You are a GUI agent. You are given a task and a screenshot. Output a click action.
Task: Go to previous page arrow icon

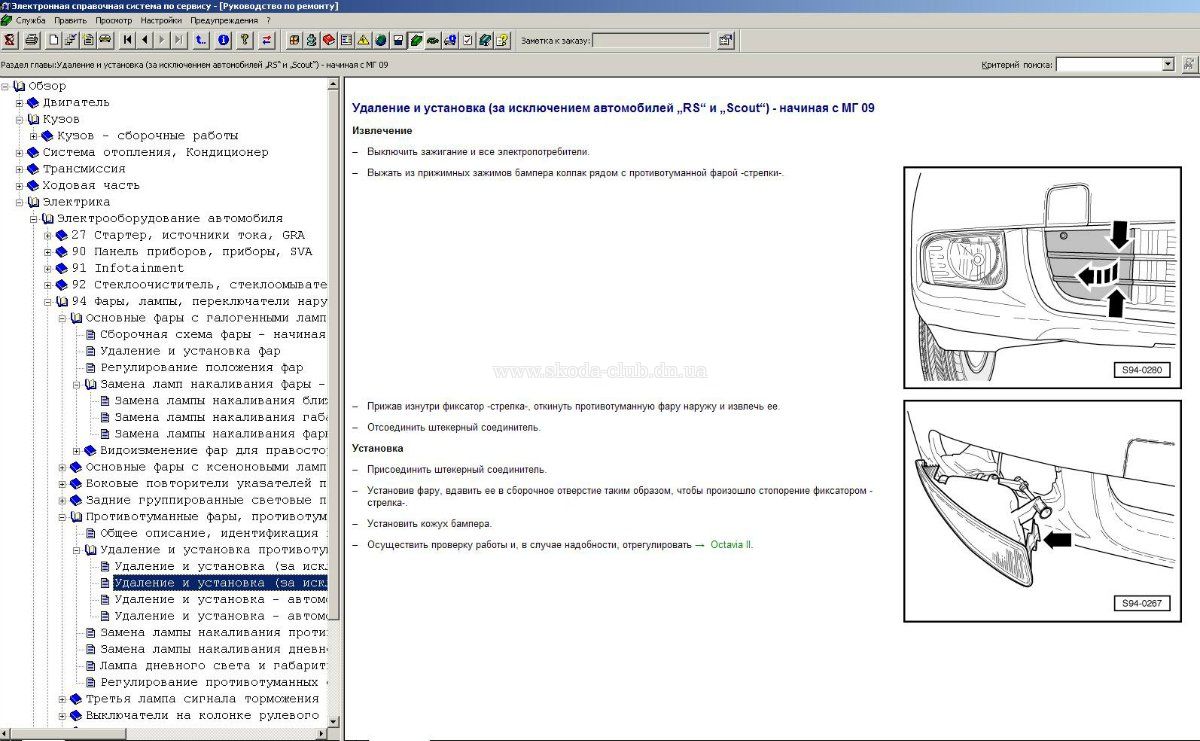(145, 40)
